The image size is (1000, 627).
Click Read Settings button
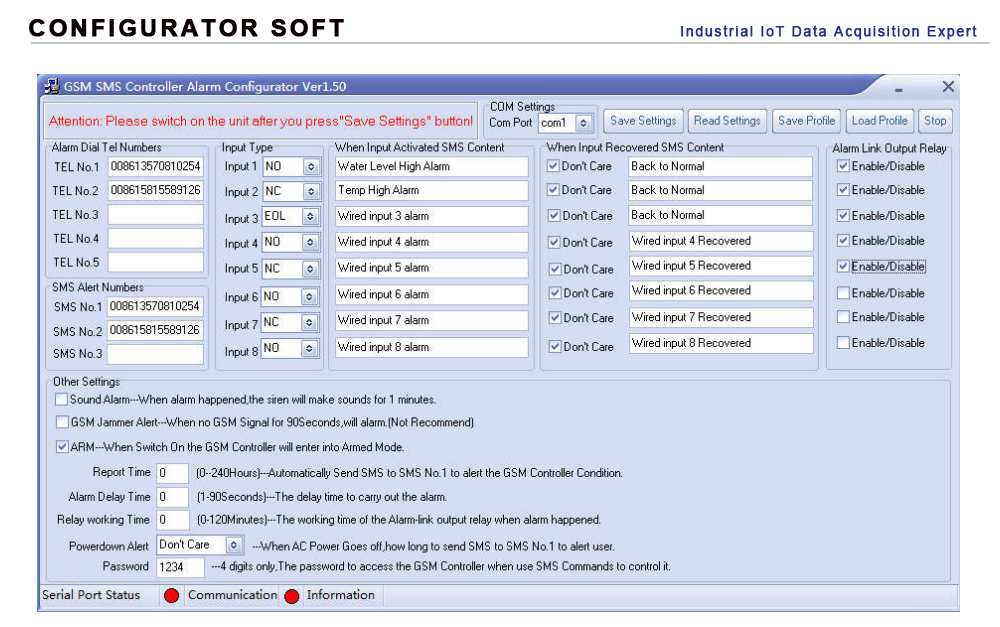727,121
